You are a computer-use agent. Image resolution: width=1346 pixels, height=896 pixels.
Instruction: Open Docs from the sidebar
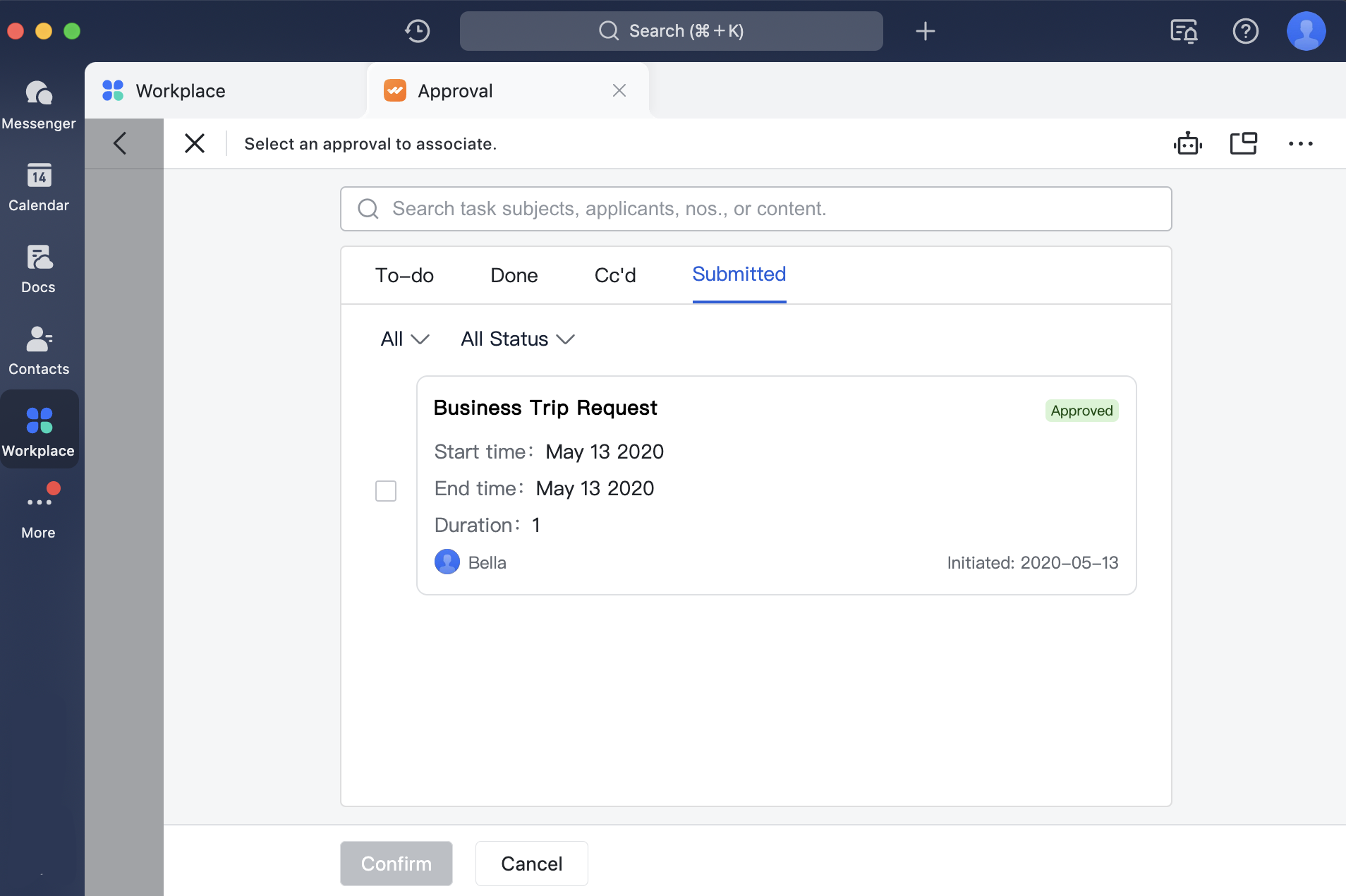[x=40, y=268]
